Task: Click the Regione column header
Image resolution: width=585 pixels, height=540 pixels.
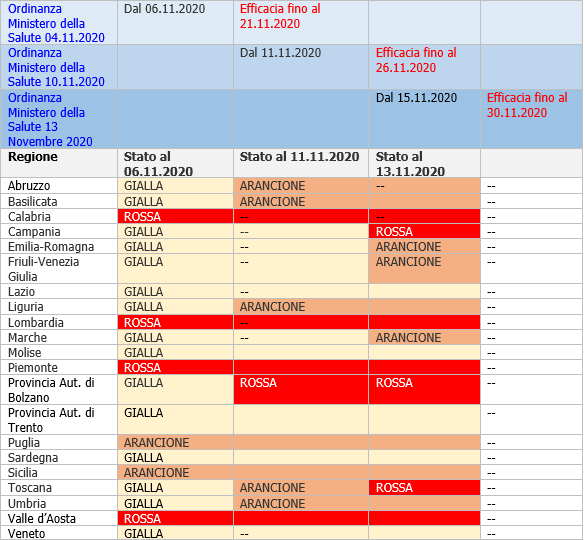Action: click(33, 157)
